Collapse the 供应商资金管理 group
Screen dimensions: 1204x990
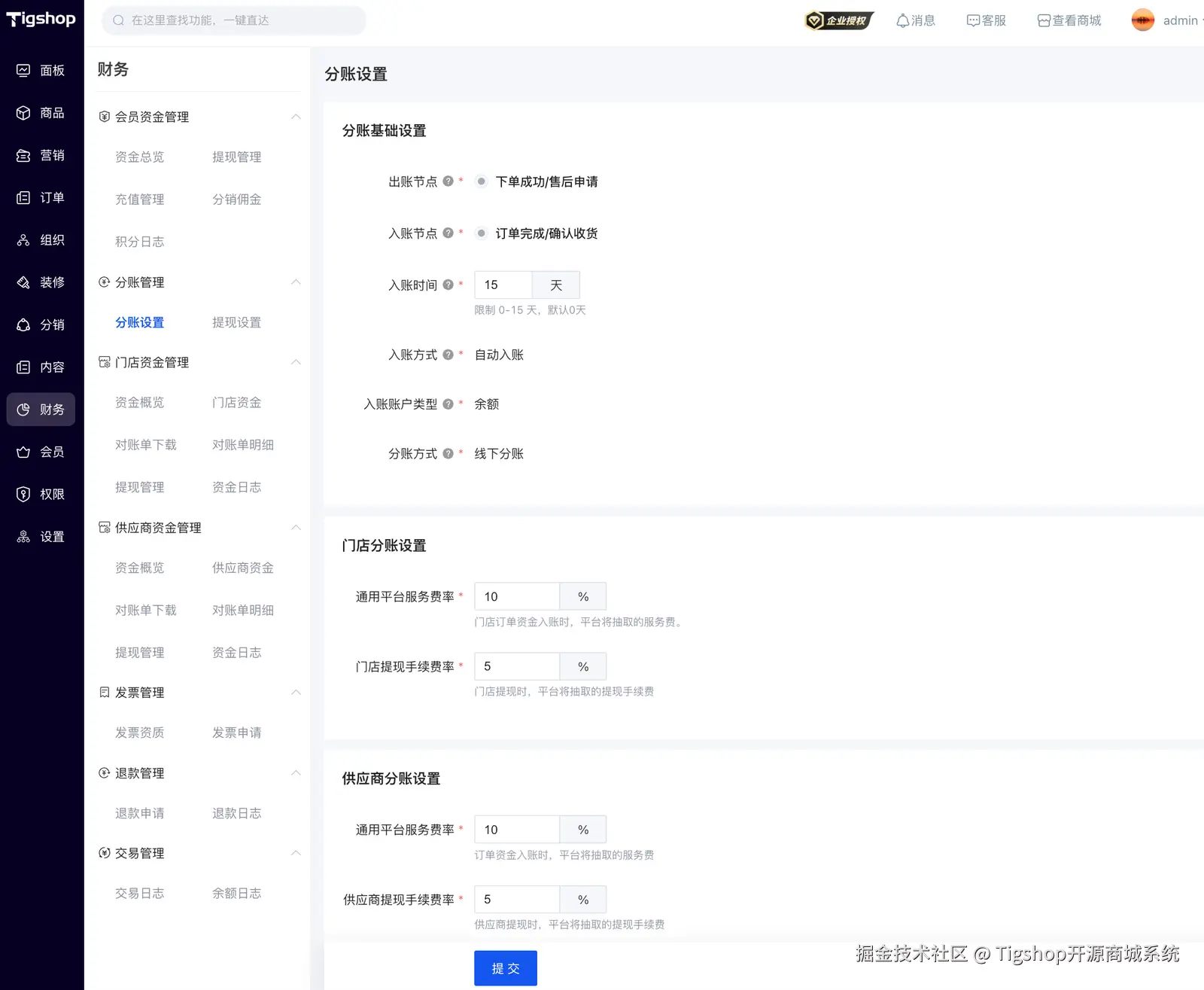pos(296,528)
